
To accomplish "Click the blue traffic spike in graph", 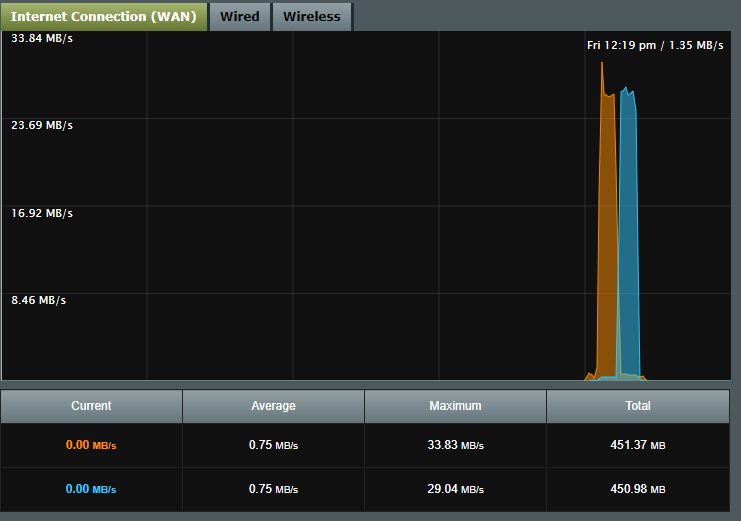I will [x=629, y=230].
